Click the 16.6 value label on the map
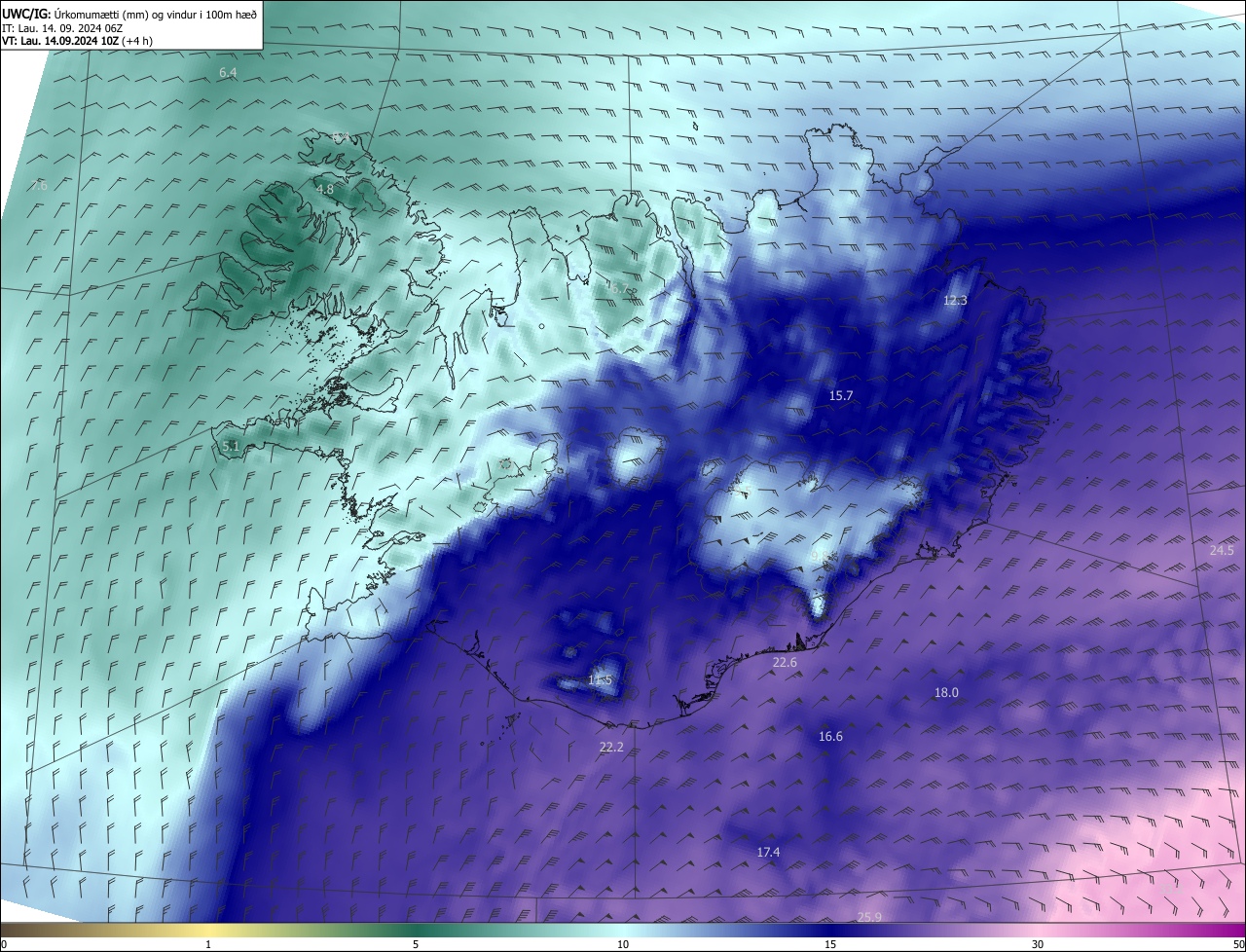Screen dimensions: 1246x952 (830, 737)
